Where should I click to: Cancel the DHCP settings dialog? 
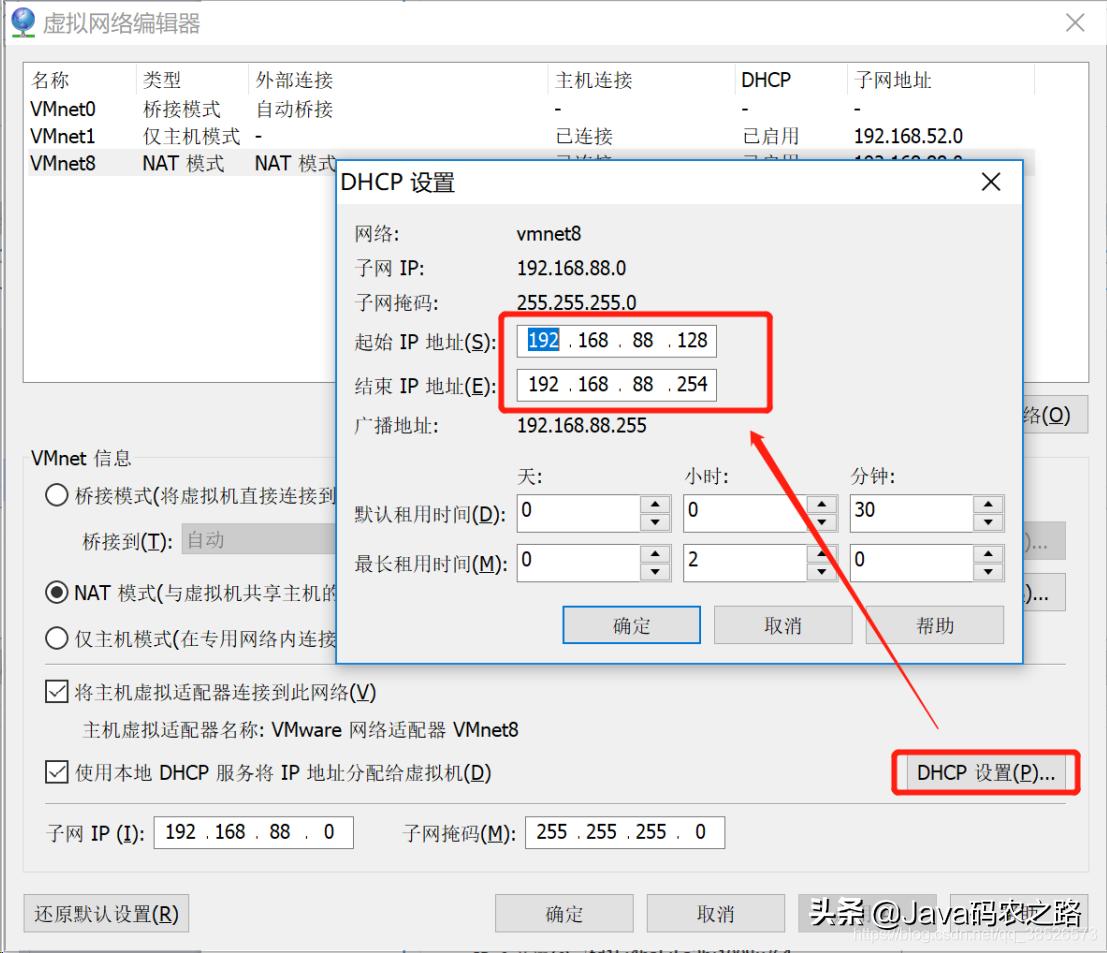[x=783, y=624]
